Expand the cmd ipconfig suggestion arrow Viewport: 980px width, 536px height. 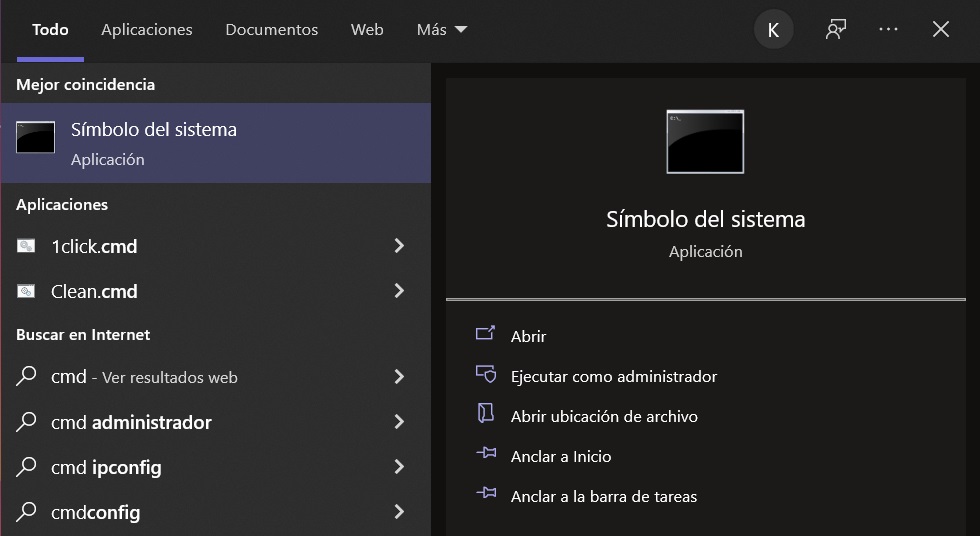(399, 467)
